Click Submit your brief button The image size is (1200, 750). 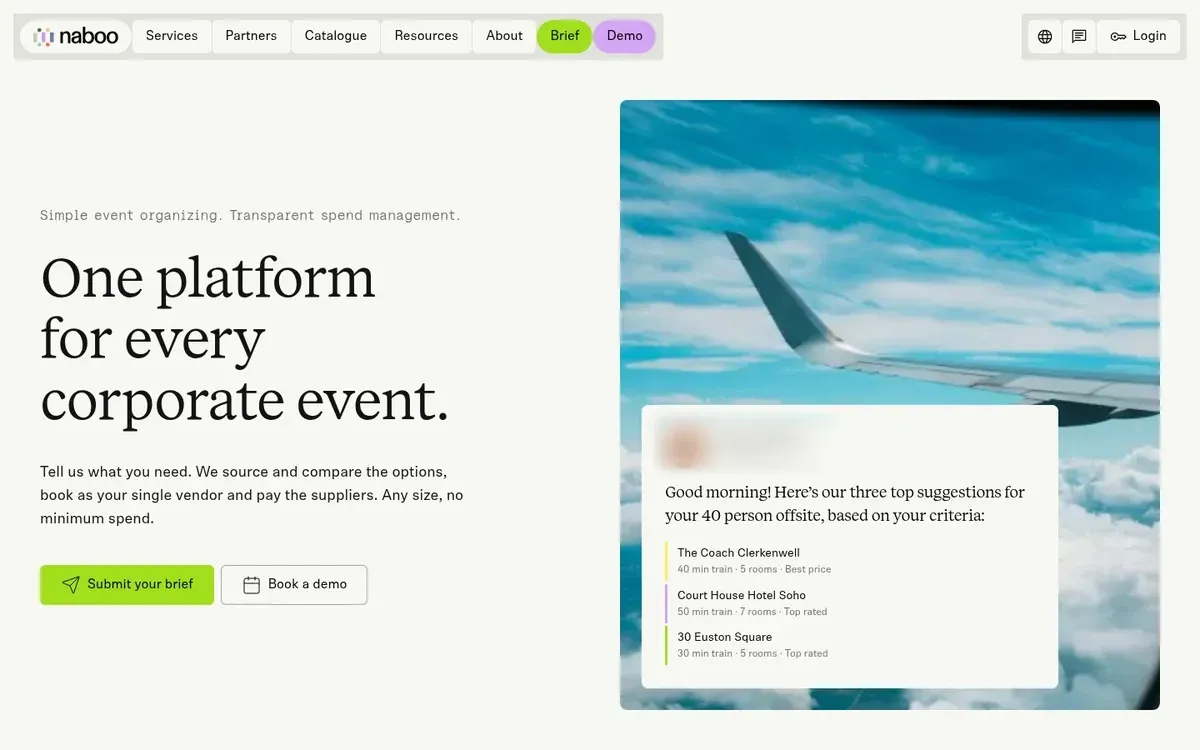pos(127,585)
